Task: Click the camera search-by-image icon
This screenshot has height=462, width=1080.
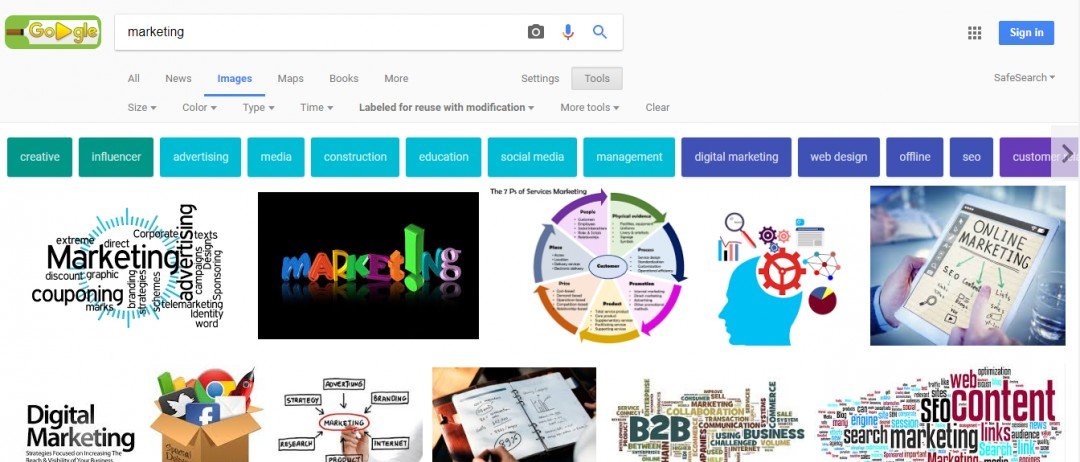Action: pos(535,32)
